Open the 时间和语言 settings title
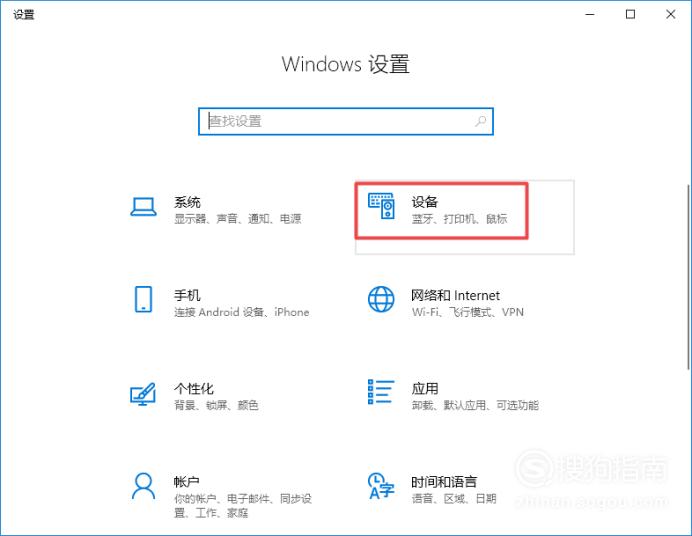 444,482
